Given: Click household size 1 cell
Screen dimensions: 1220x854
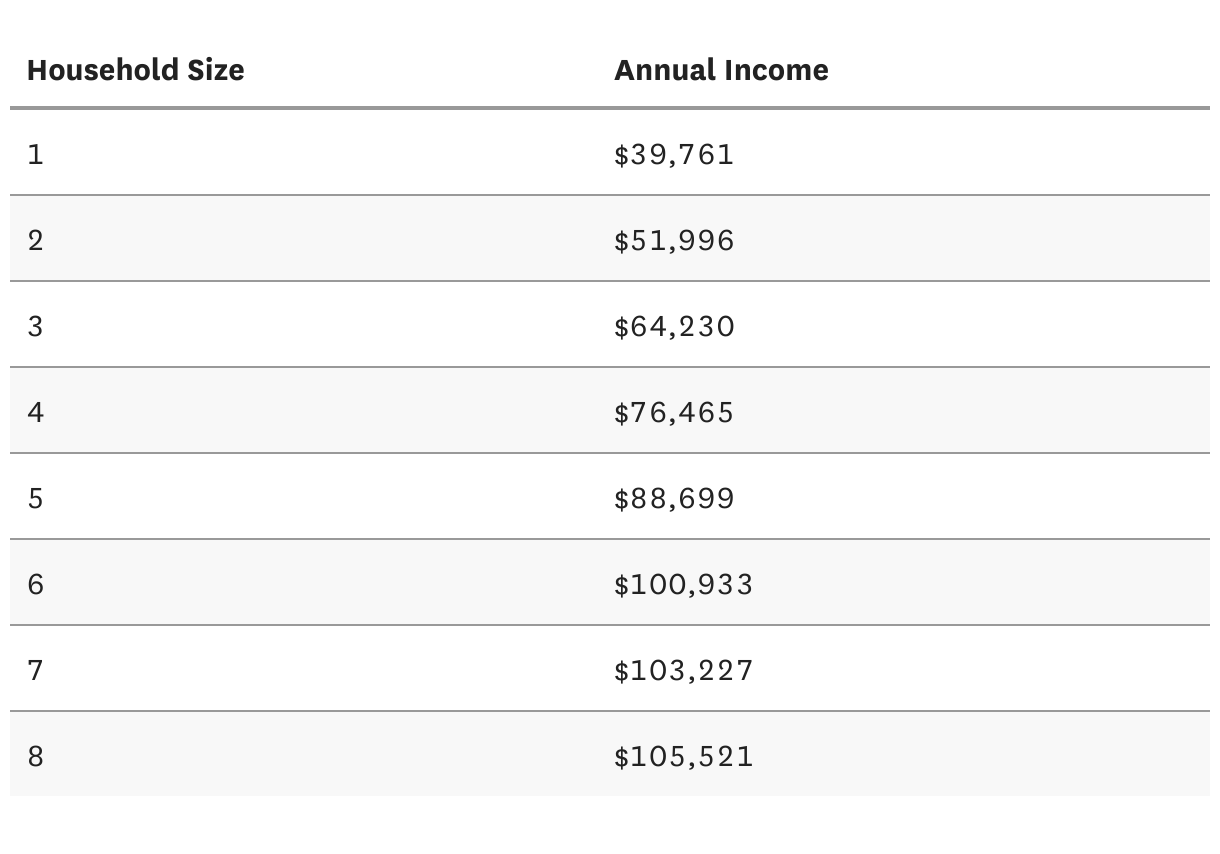Looking at the screenshot, I should coord(36,154).
